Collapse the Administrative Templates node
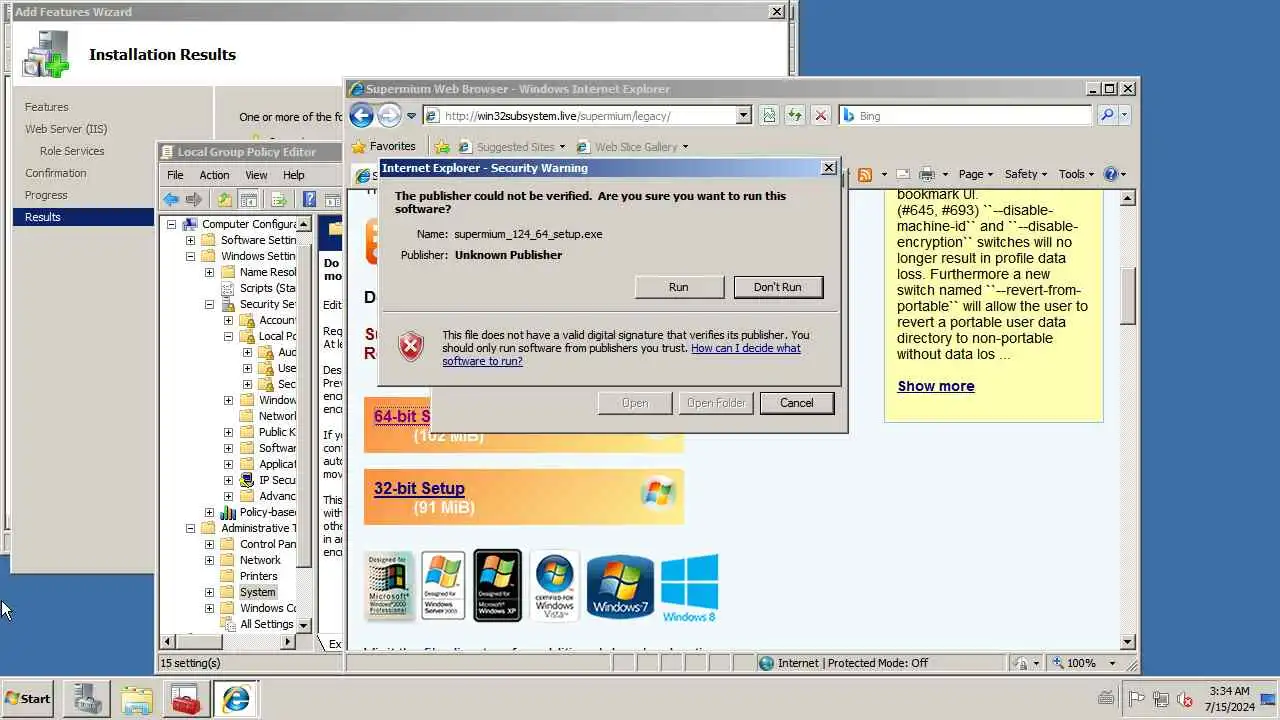The image size is (1280, 720). tap(190, 528)
